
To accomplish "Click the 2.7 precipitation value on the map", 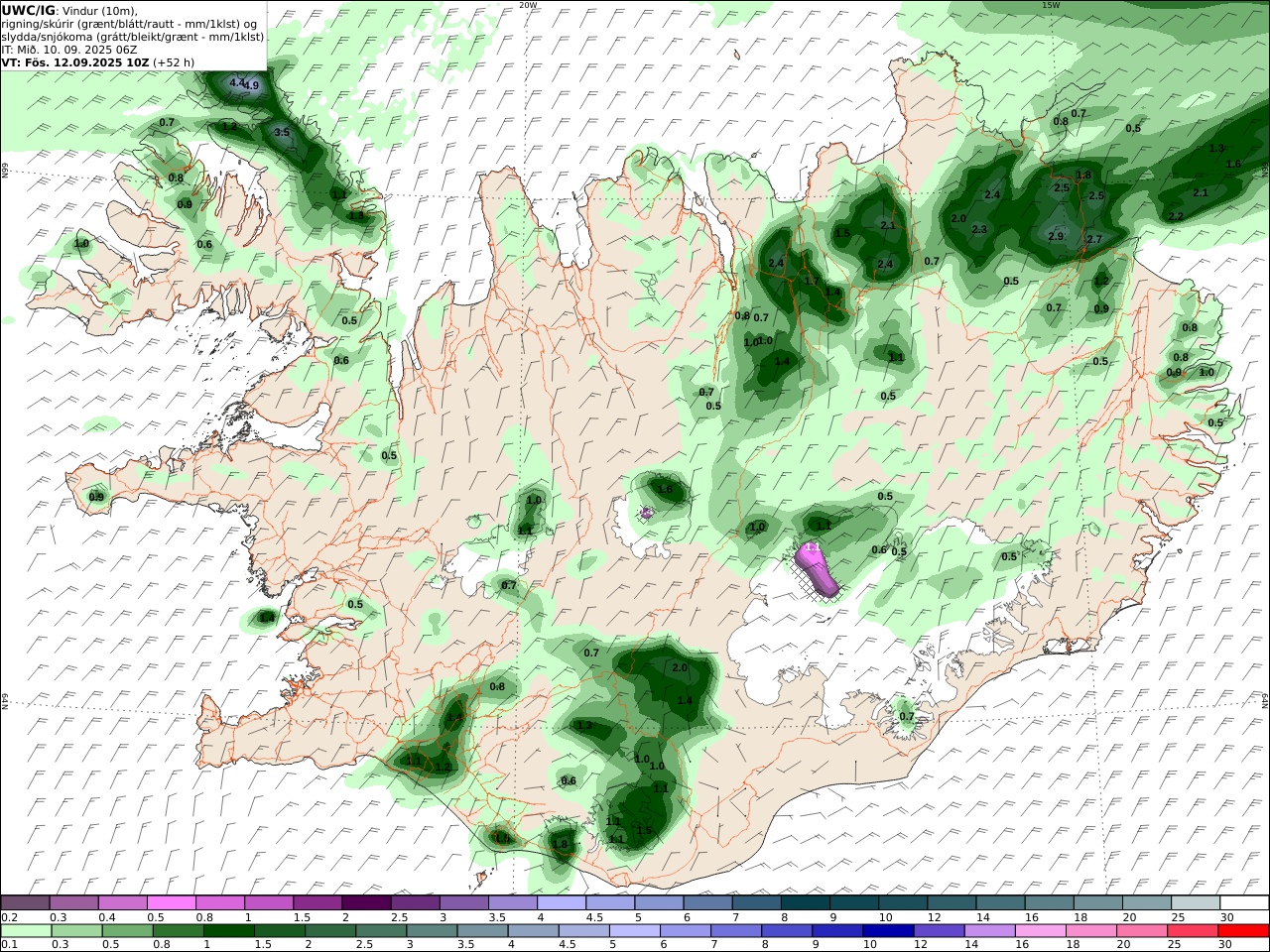I will click(x=1094, y=239).
